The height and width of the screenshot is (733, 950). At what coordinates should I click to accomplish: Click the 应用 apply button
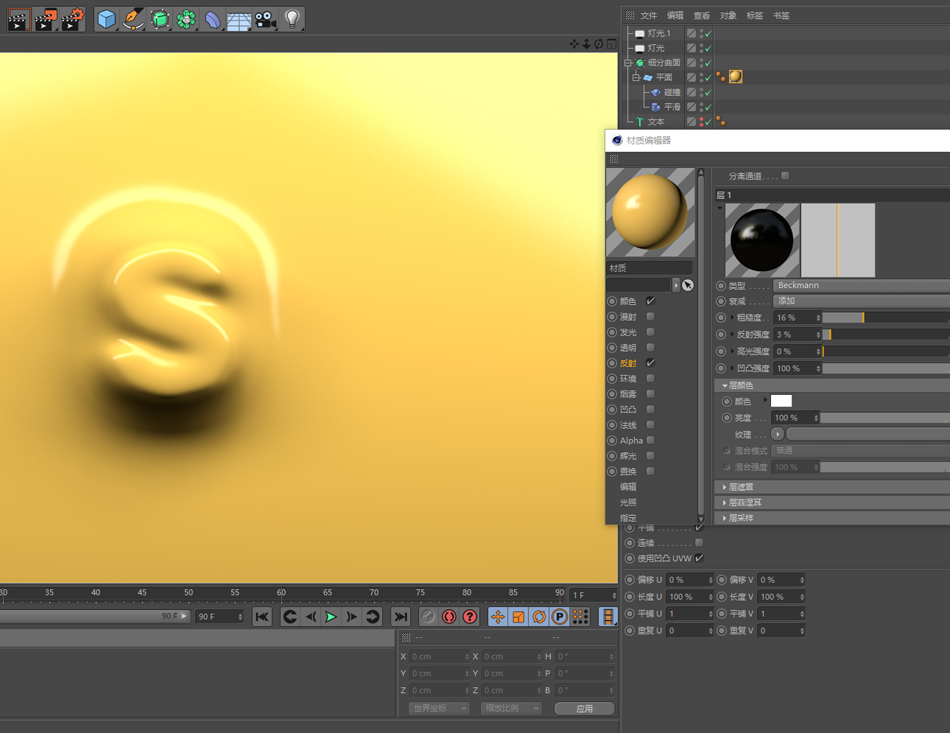[584, 708]
